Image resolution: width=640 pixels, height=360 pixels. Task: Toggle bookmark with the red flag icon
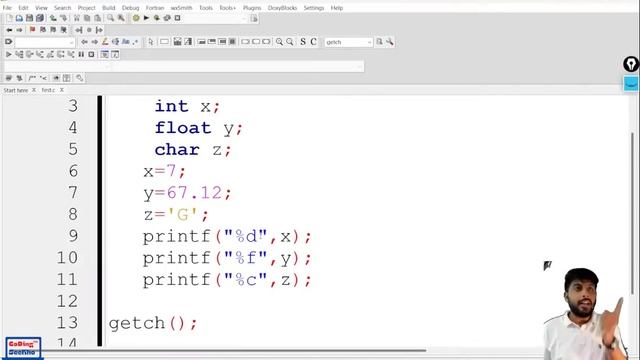click(x=32, y=30)
